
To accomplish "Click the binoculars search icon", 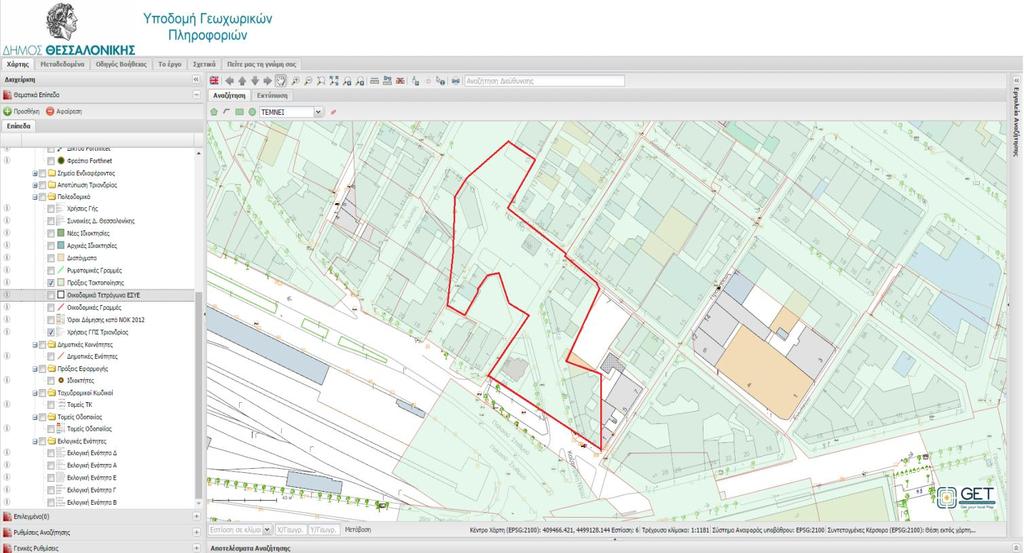I will click(x=456, y=81).
